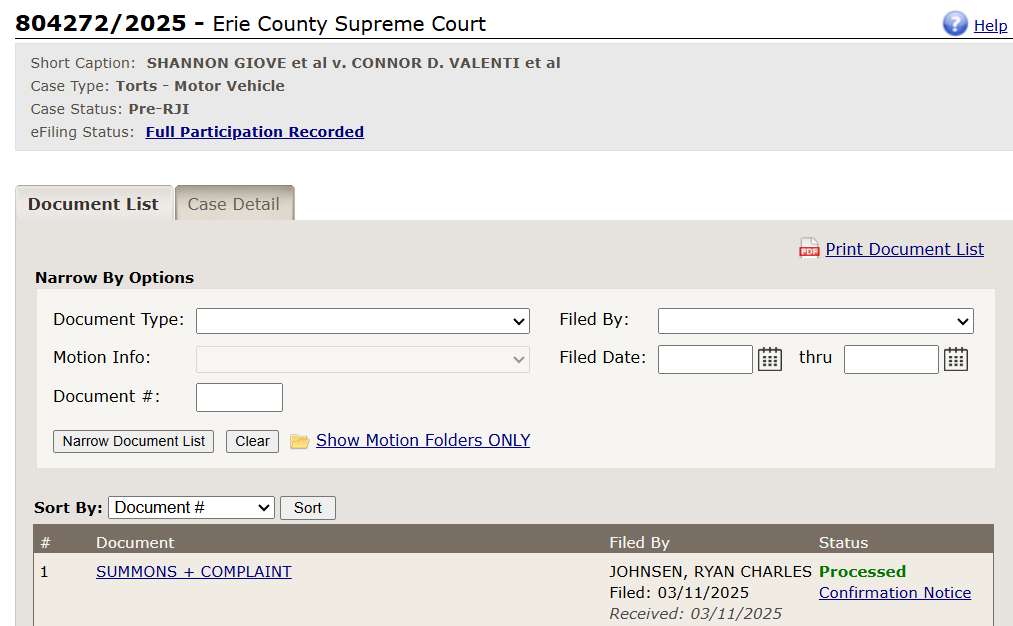This screenshot has height=626, width=1013.
Task: Open the Print Document List link
Action: coord(904,249)
